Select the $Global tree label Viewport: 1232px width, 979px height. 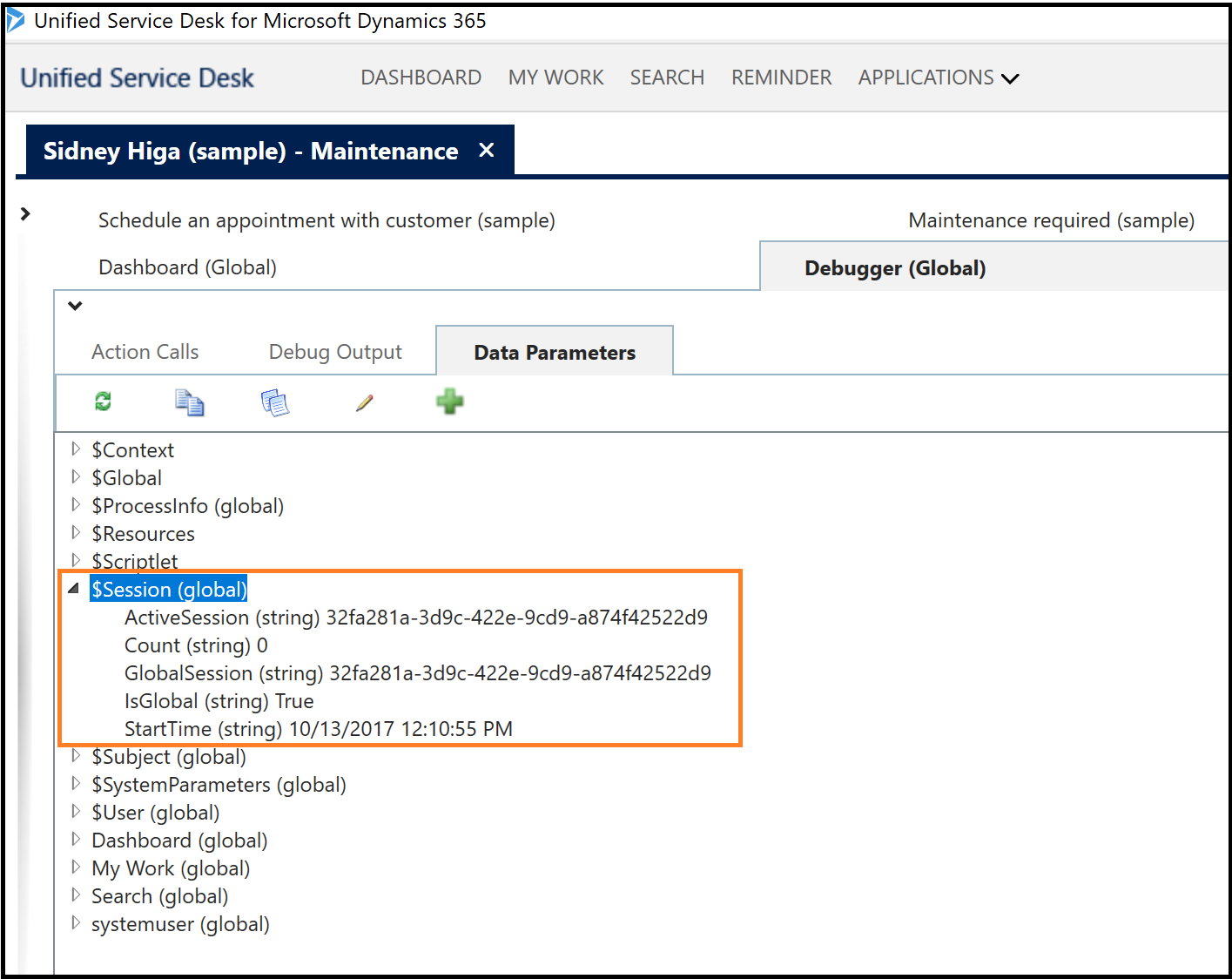click(x=126, y=477)
